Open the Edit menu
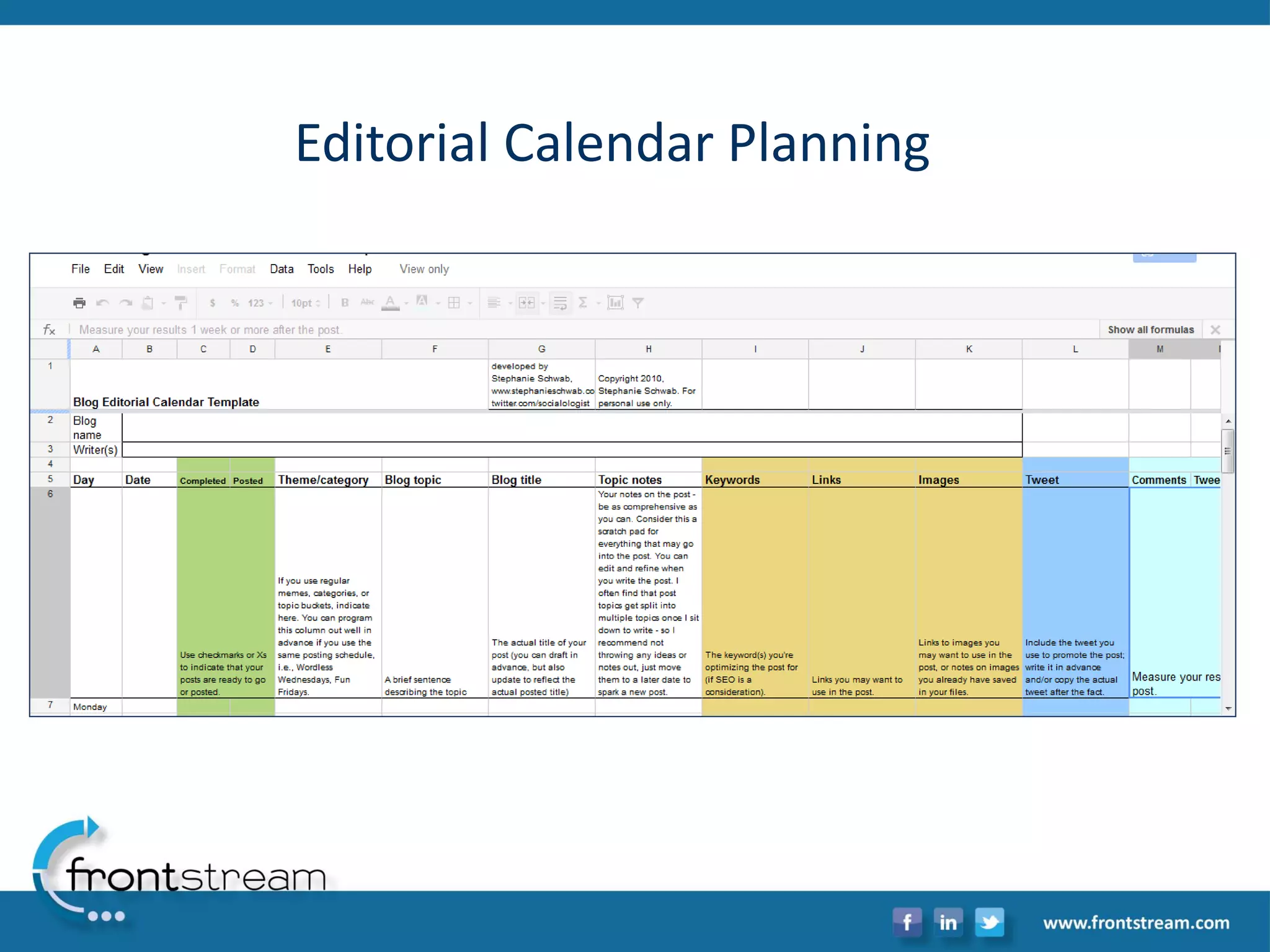 click(114, 269)
